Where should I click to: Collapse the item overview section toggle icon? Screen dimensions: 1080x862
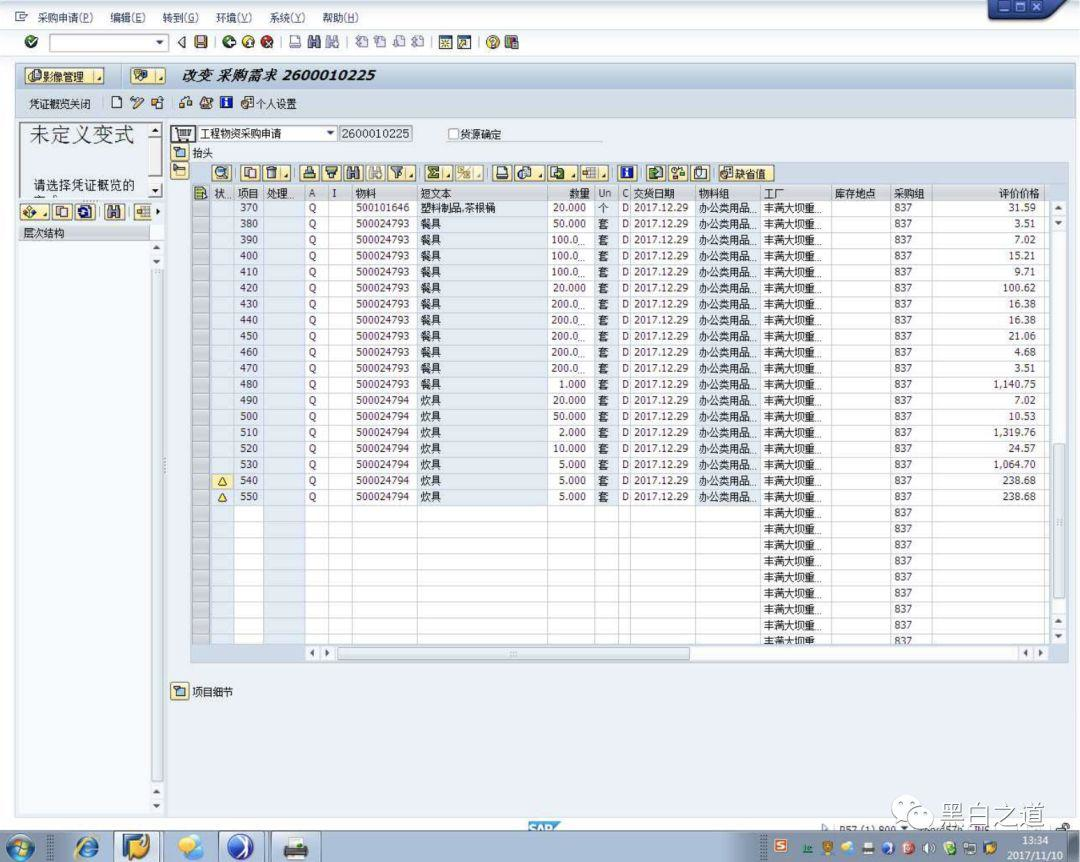(179, 170)
